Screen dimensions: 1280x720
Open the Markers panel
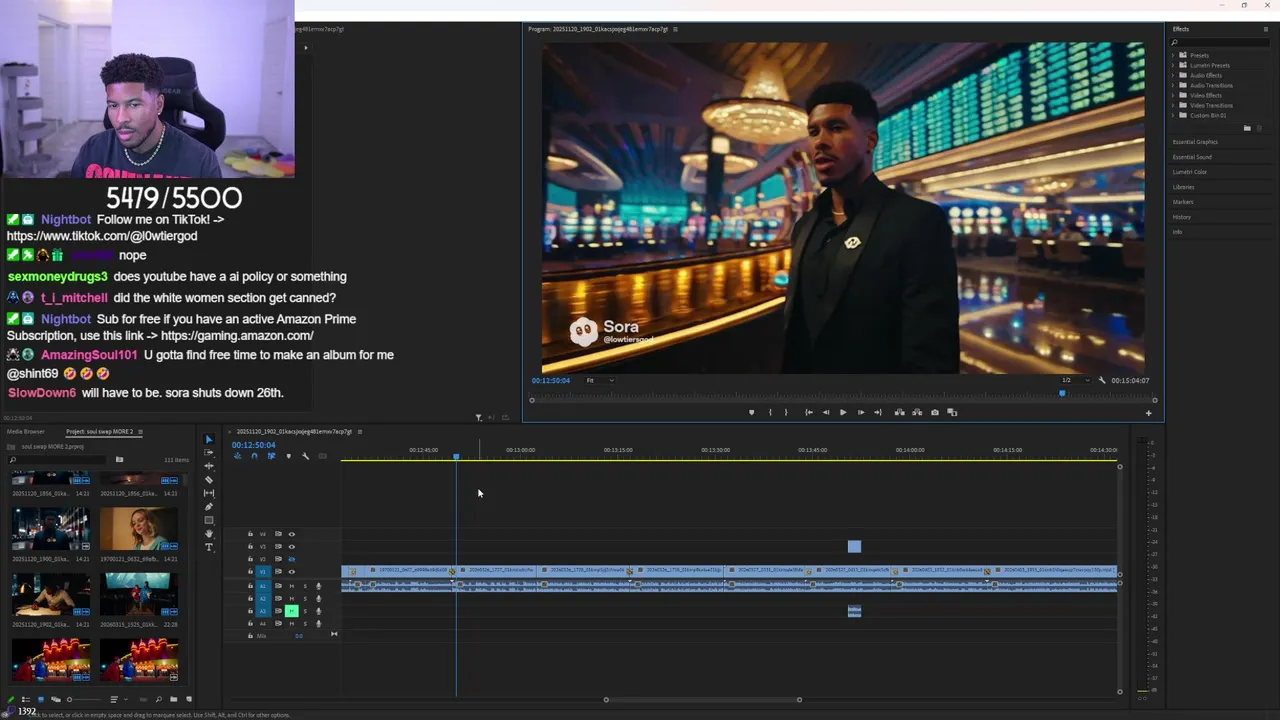point(1183,202)
